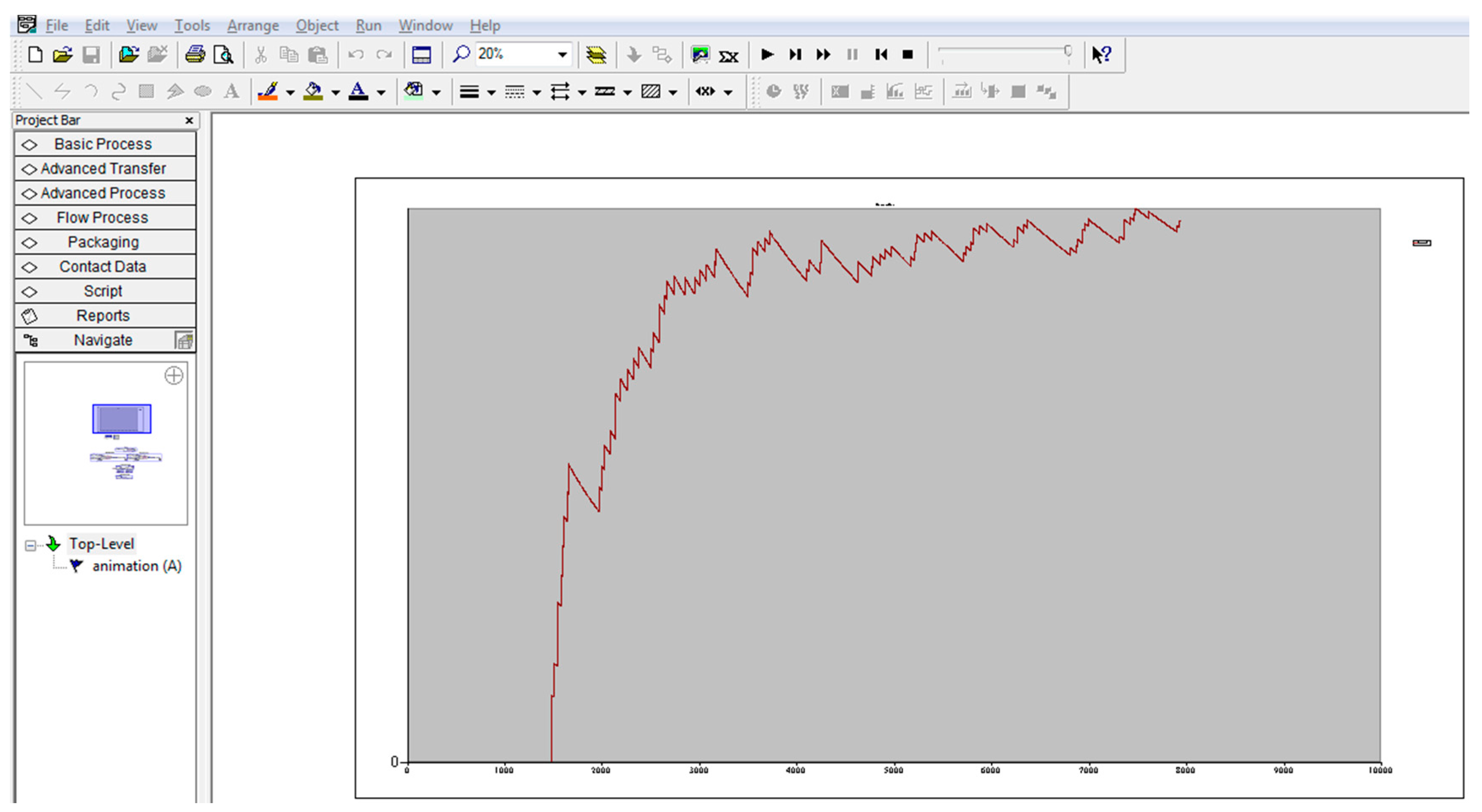
Task: Open the Run menu
Action: click(368, 25)
